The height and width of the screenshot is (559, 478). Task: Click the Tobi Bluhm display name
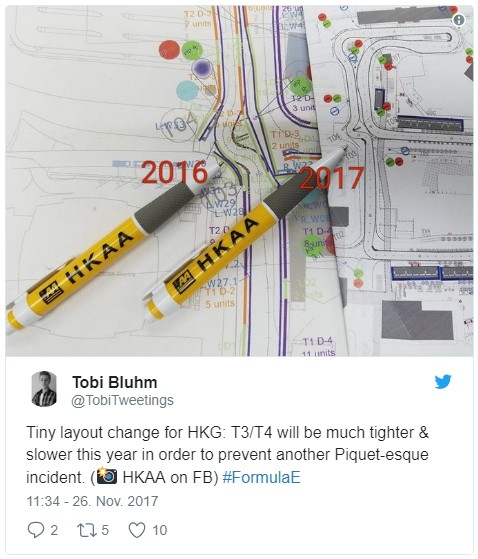pyautogui.click(x=115, y=382)
